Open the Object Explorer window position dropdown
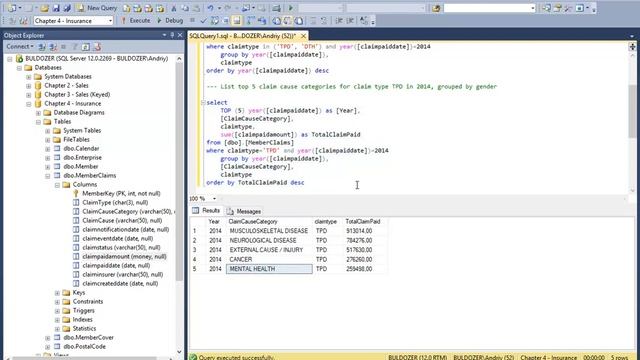This screenshot has width=640, height=360. [164, 36]
